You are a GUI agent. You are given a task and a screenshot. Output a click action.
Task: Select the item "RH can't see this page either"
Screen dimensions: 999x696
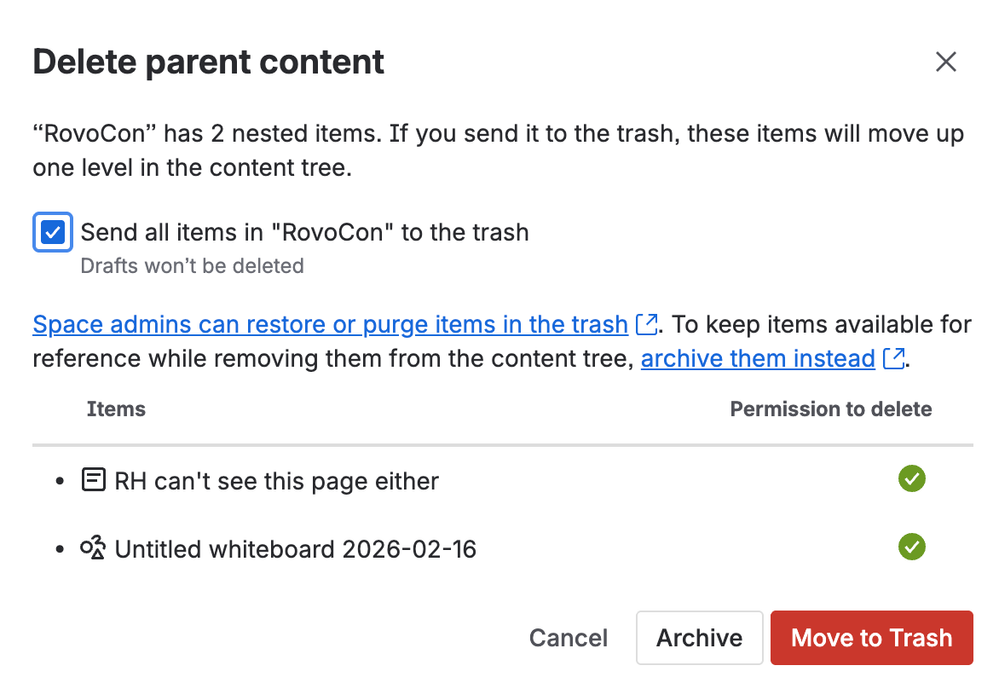pyautogui.click(x=276, y=480)
